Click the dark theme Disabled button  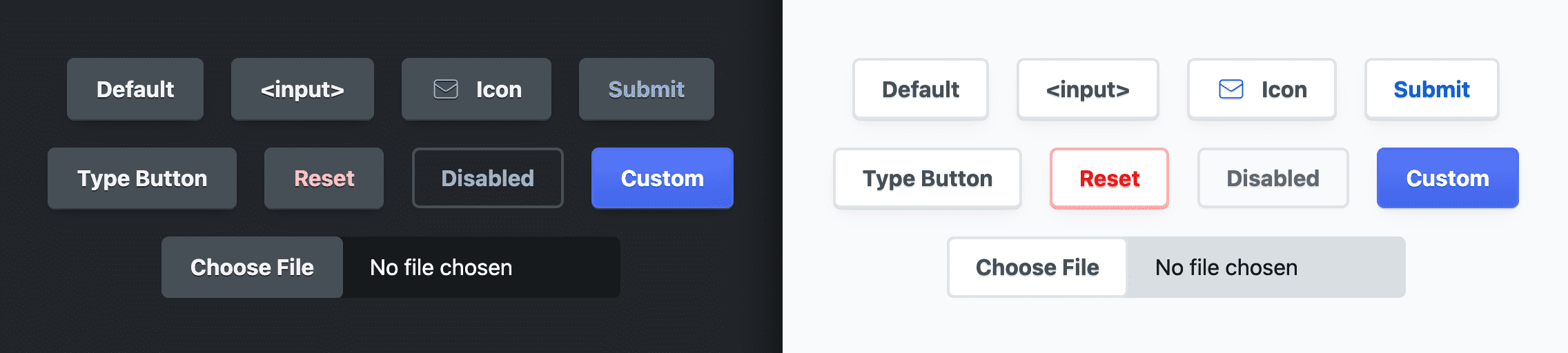point(487,179)
